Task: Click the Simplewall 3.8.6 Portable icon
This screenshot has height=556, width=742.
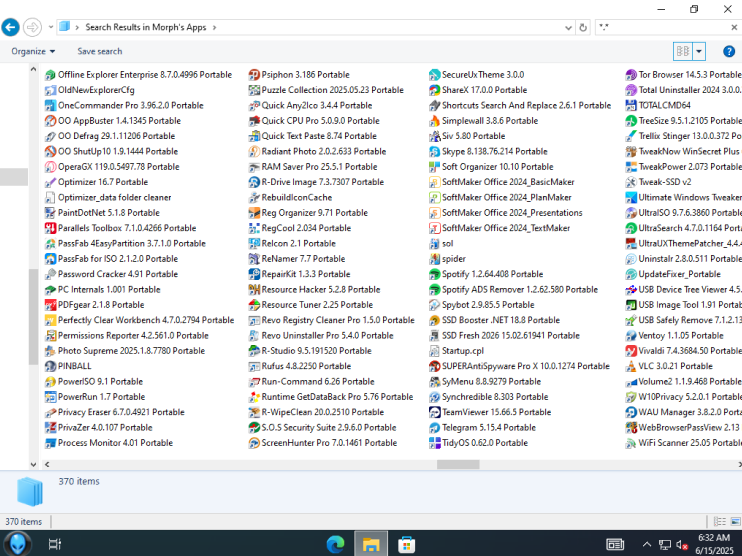Action: pyautogui.click(x=434, y=121)
